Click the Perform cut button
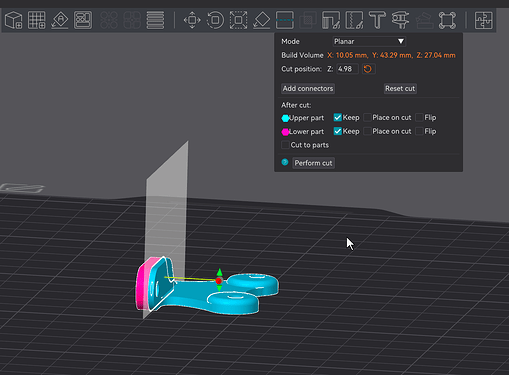The height and width of the screenshot is (375, 509). click(313, 163)
